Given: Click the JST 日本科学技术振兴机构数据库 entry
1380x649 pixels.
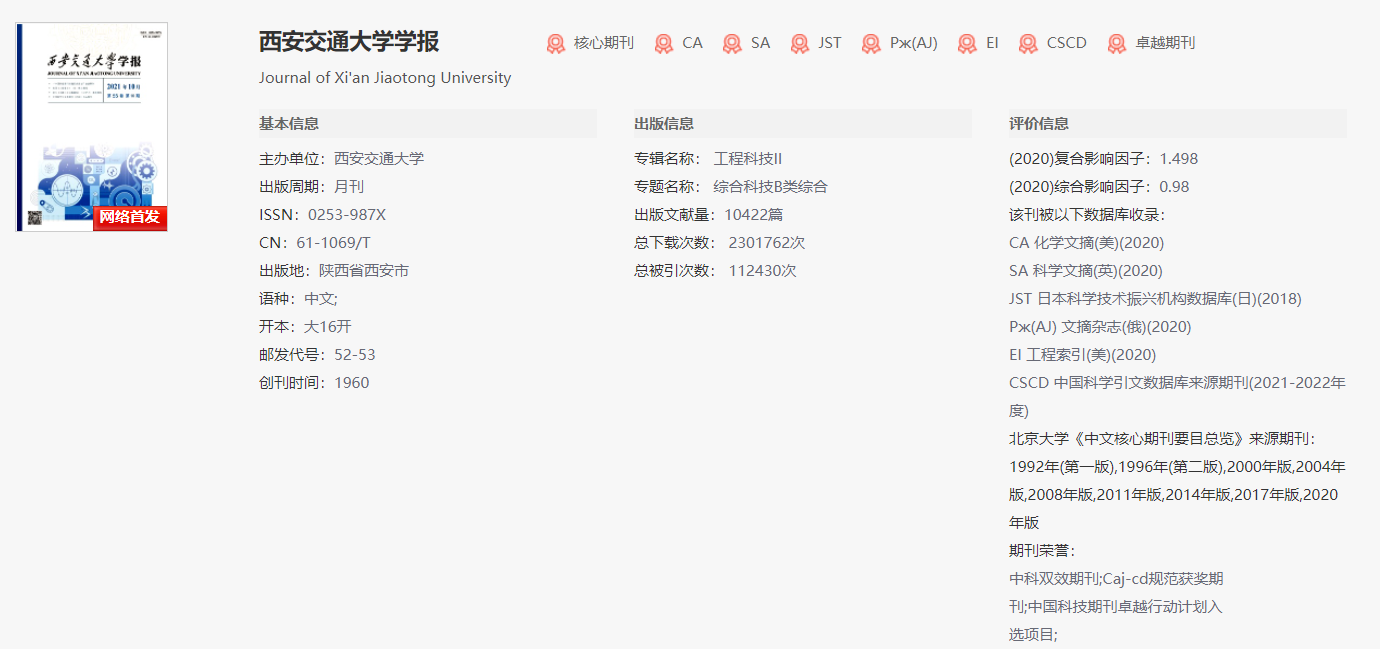Looking at the screenshot, I should click(1155, 299).
